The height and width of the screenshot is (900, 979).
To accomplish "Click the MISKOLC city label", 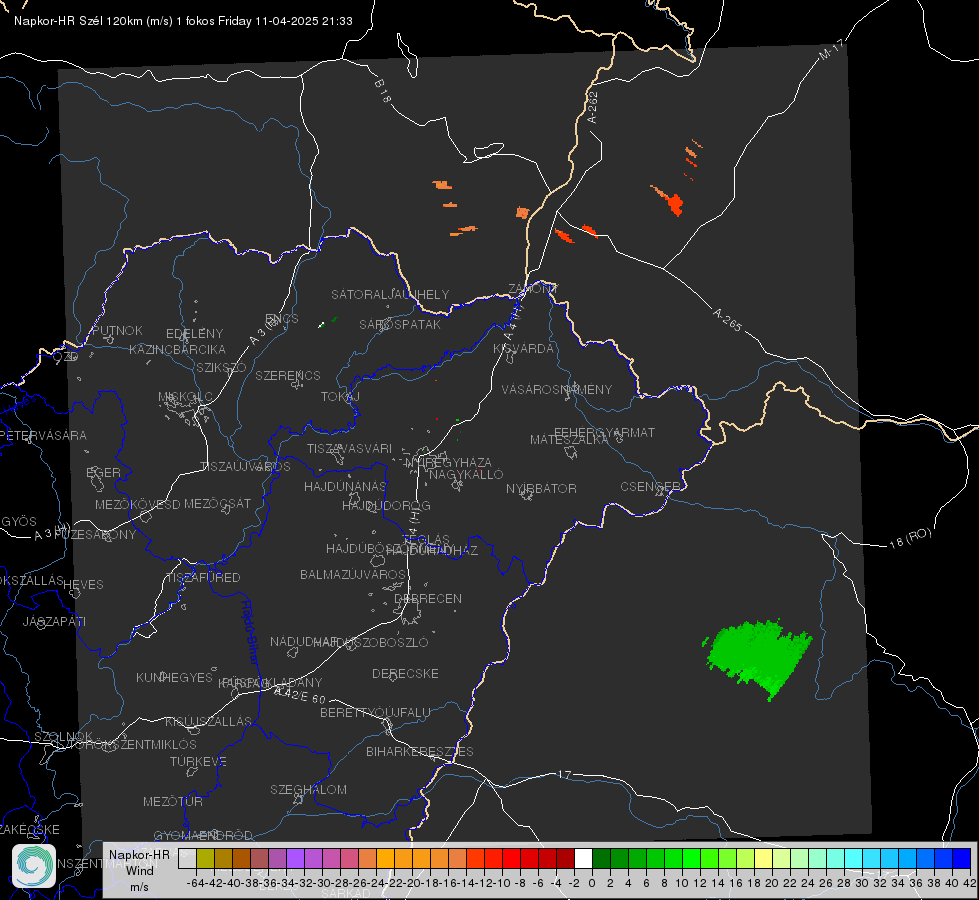I will tap(185, 397).
